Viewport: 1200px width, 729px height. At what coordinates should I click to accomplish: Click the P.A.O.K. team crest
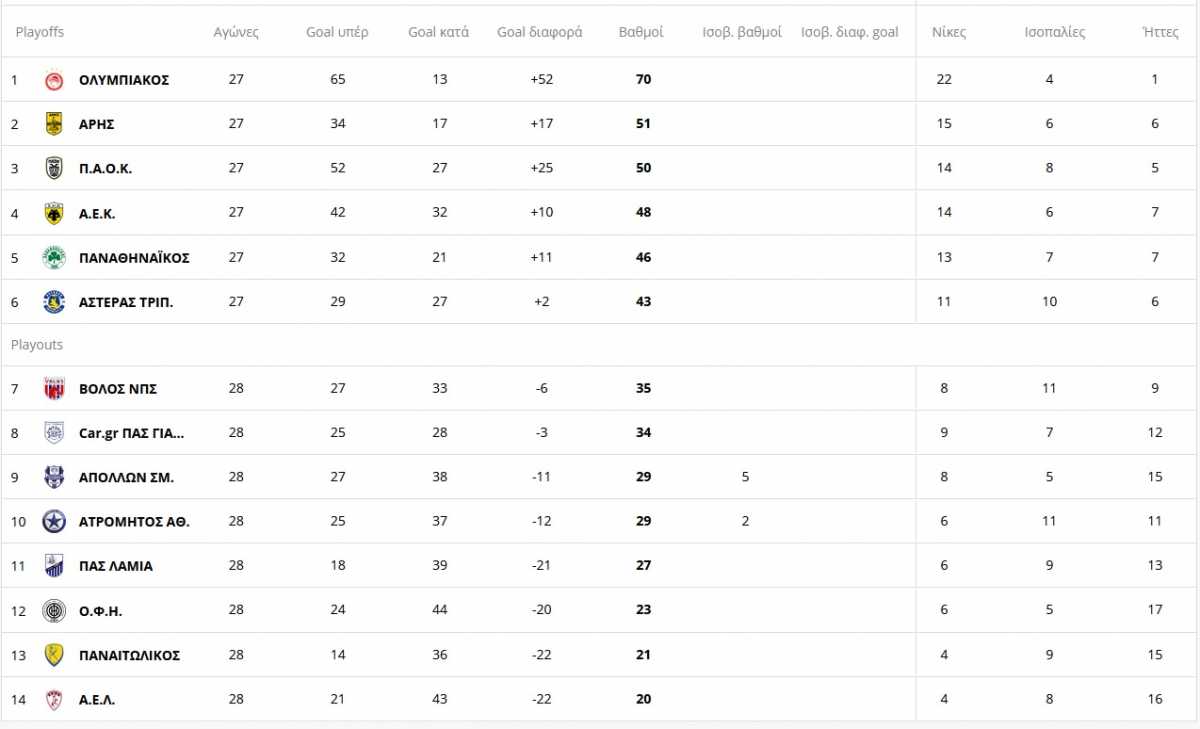pos(54,168)
